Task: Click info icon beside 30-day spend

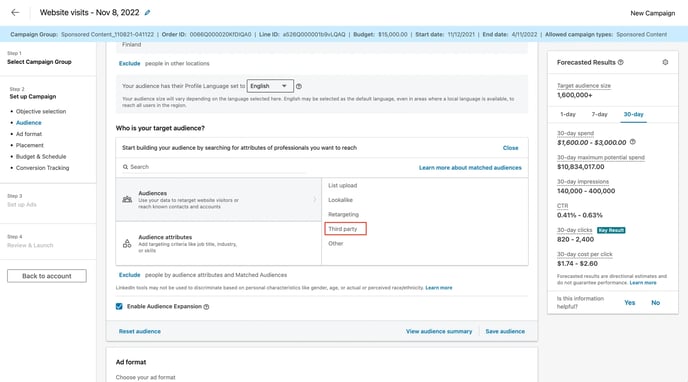Action: pos(632,142)
